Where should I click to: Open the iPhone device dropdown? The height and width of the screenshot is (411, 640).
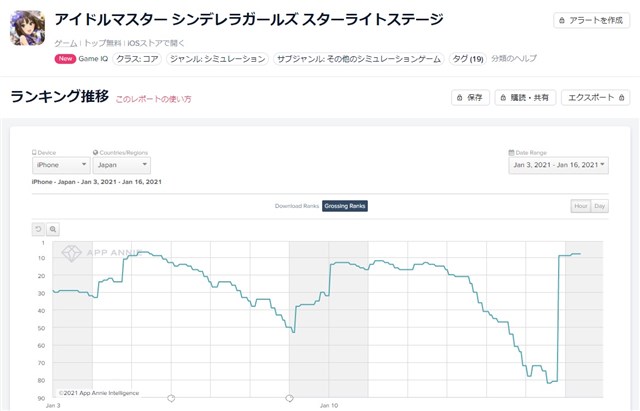click(61, 165)
